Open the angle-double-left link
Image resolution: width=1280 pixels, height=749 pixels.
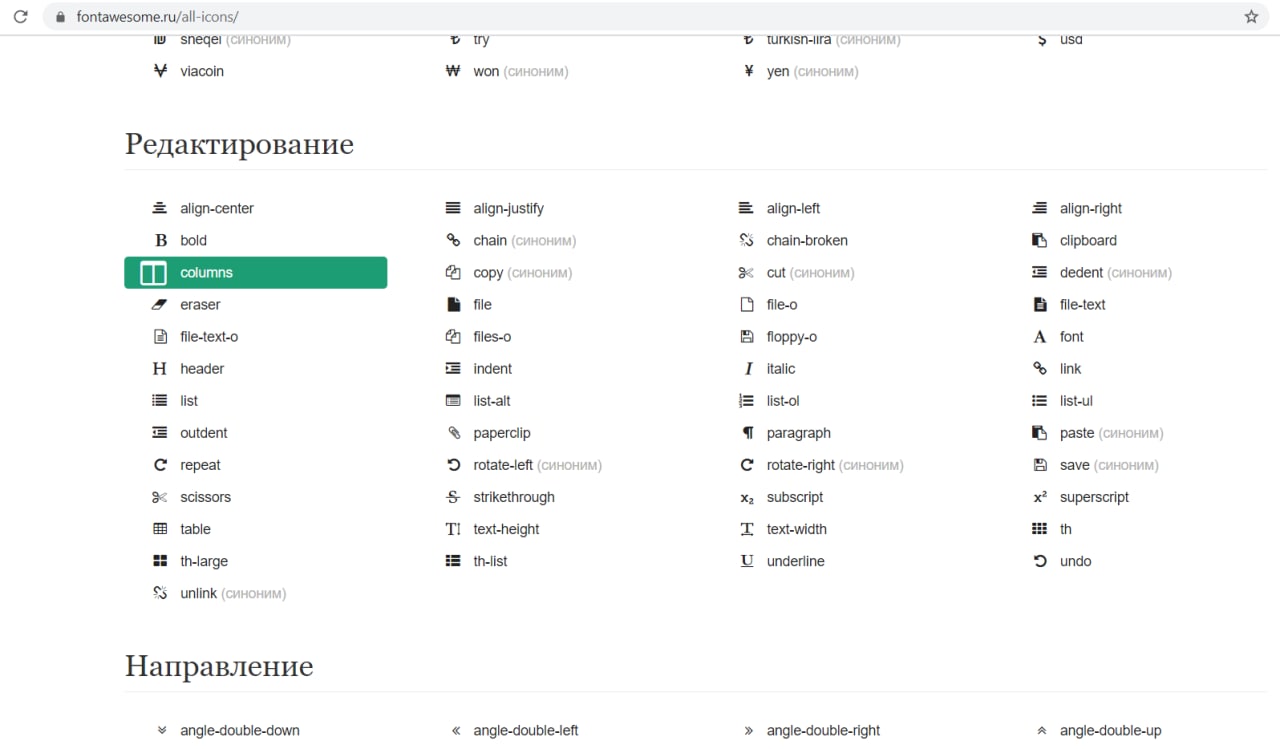click(x=526, y=731)
